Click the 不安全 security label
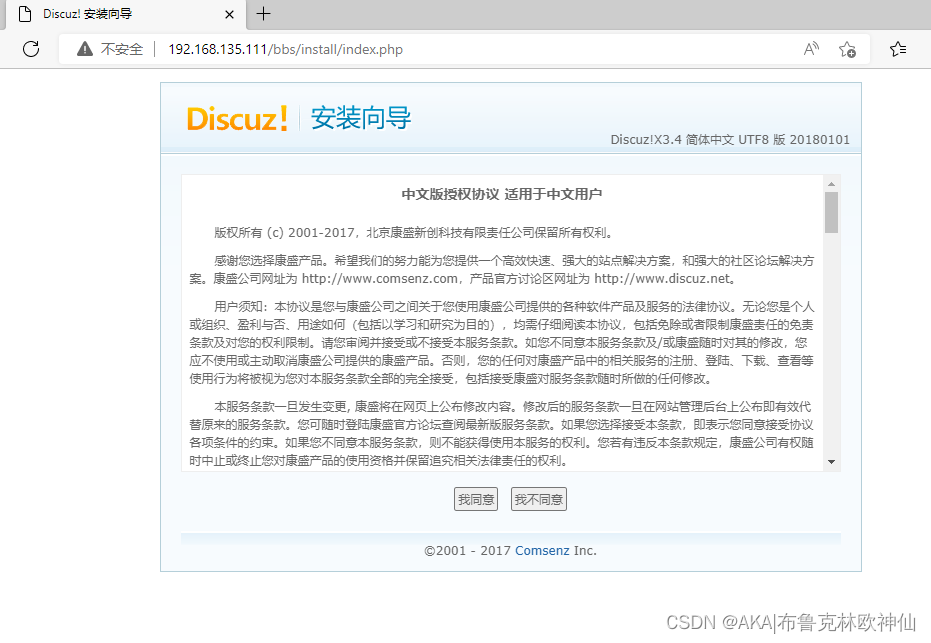931x643 pixels. tap(122, 49)
